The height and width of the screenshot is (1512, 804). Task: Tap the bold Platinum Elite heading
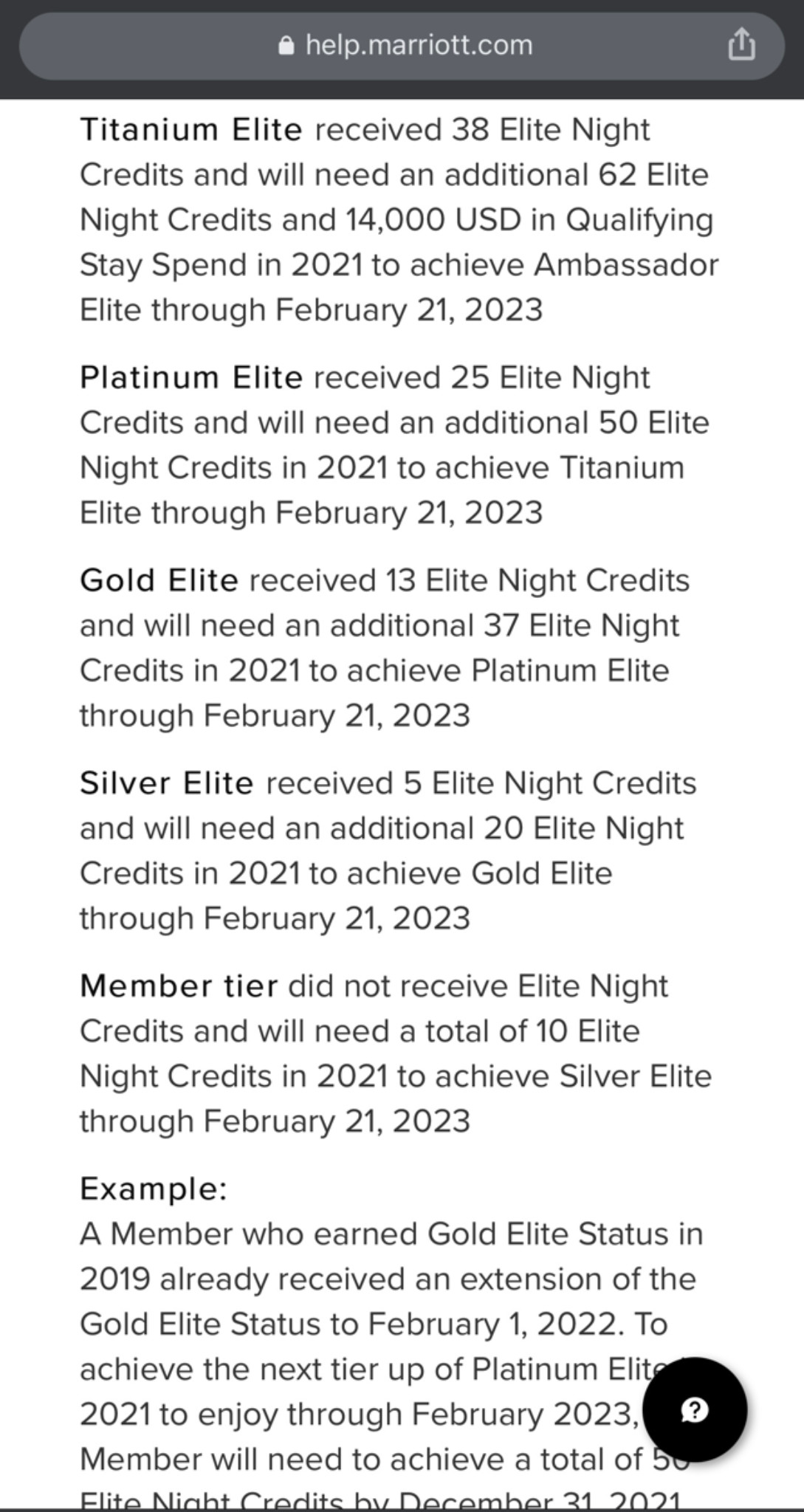191,378
